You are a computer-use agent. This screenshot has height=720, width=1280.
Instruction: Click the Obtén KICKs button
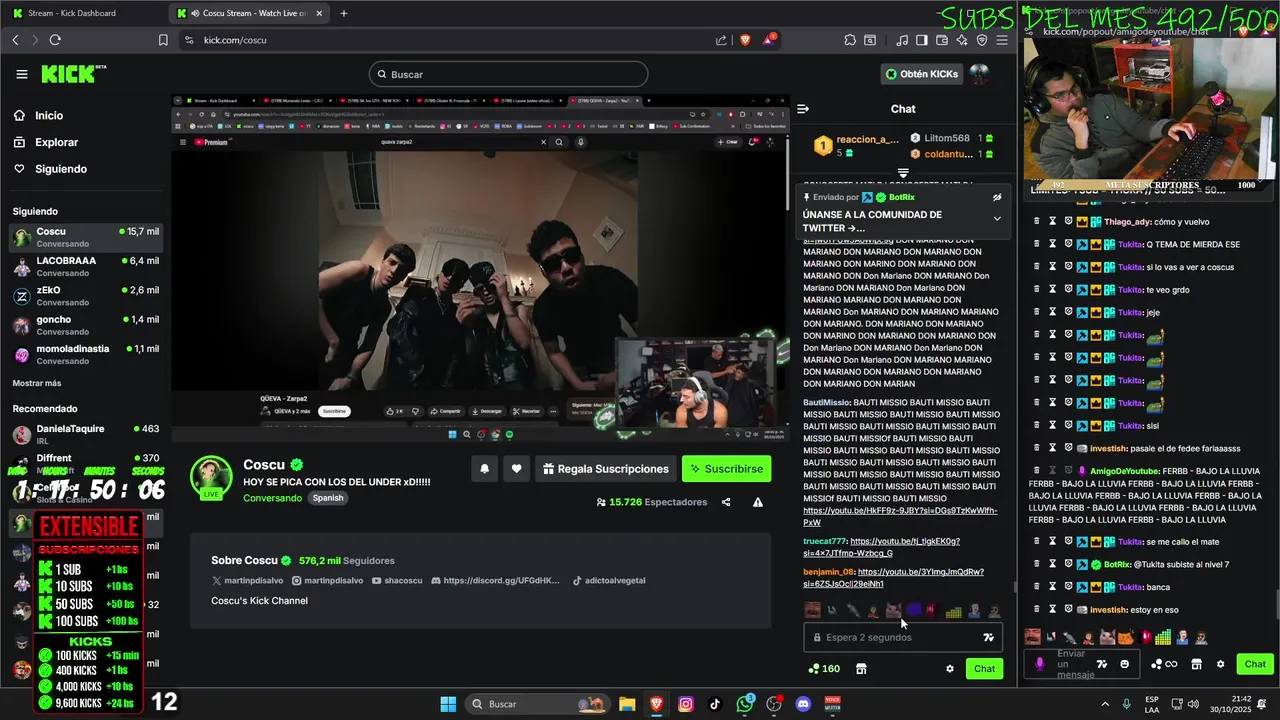[x=921, y=74]
